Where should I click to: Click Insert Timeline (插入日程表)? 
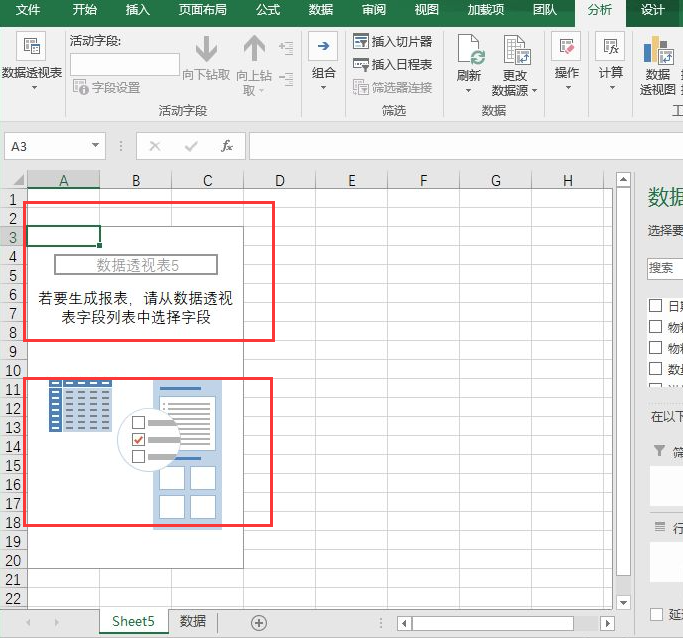tap(392, 64)
